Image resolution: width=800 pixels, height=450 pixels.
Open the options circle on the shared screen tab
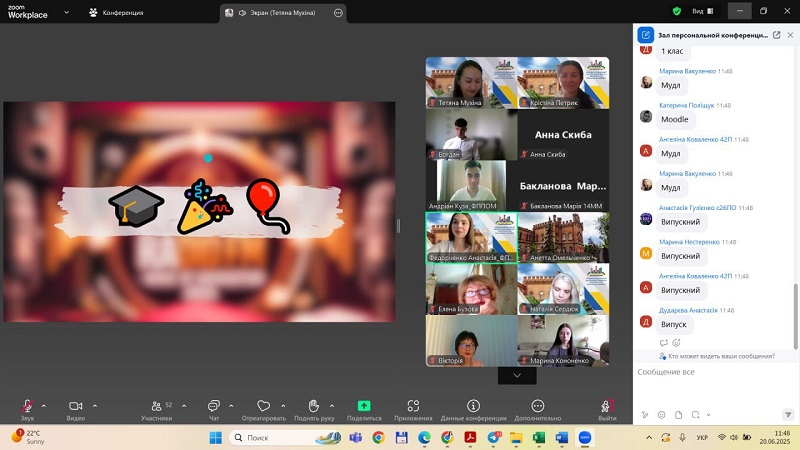tap(338, 13)
